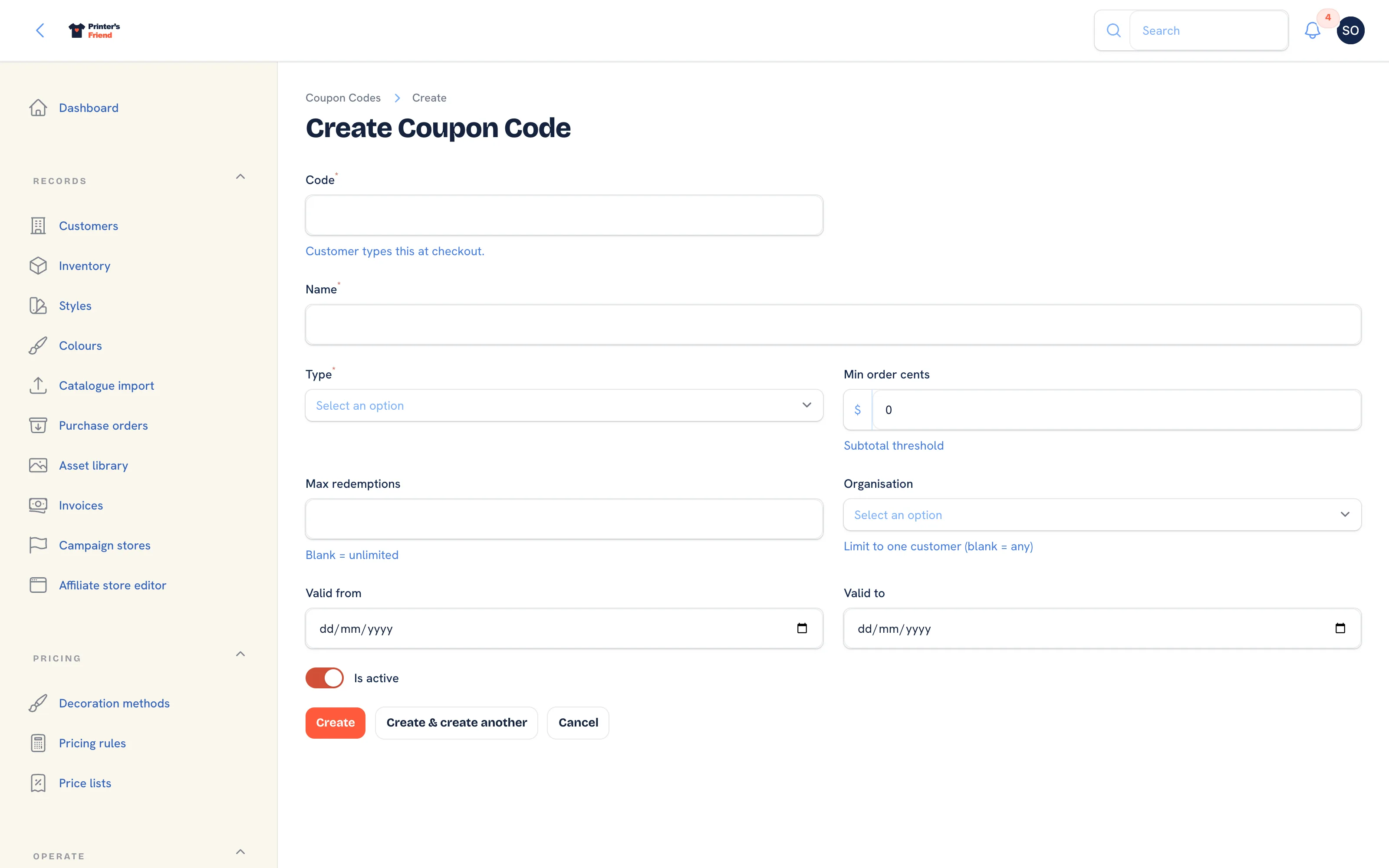This screenshot has width=1389, height=868.
Task: Toggle the Is active switch
Action: (324, 678)
